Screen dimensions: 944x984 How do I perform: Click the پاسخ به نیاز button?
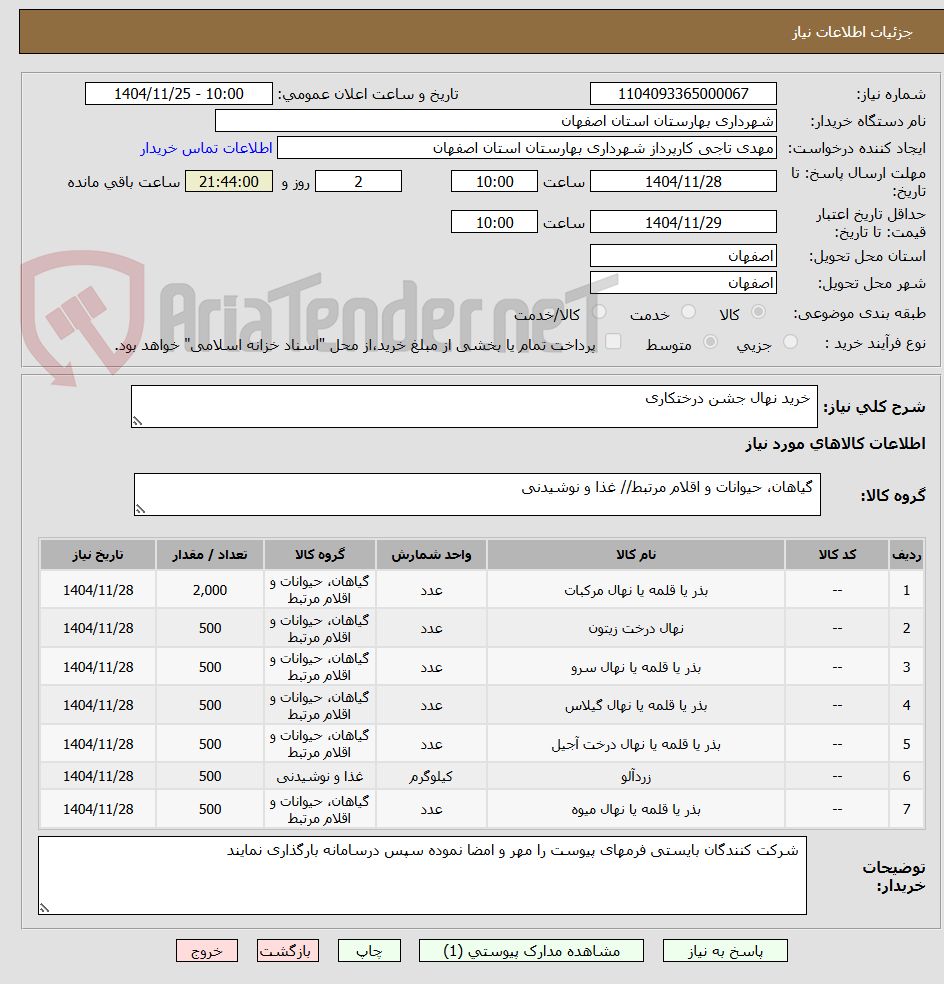click(725, 951)
